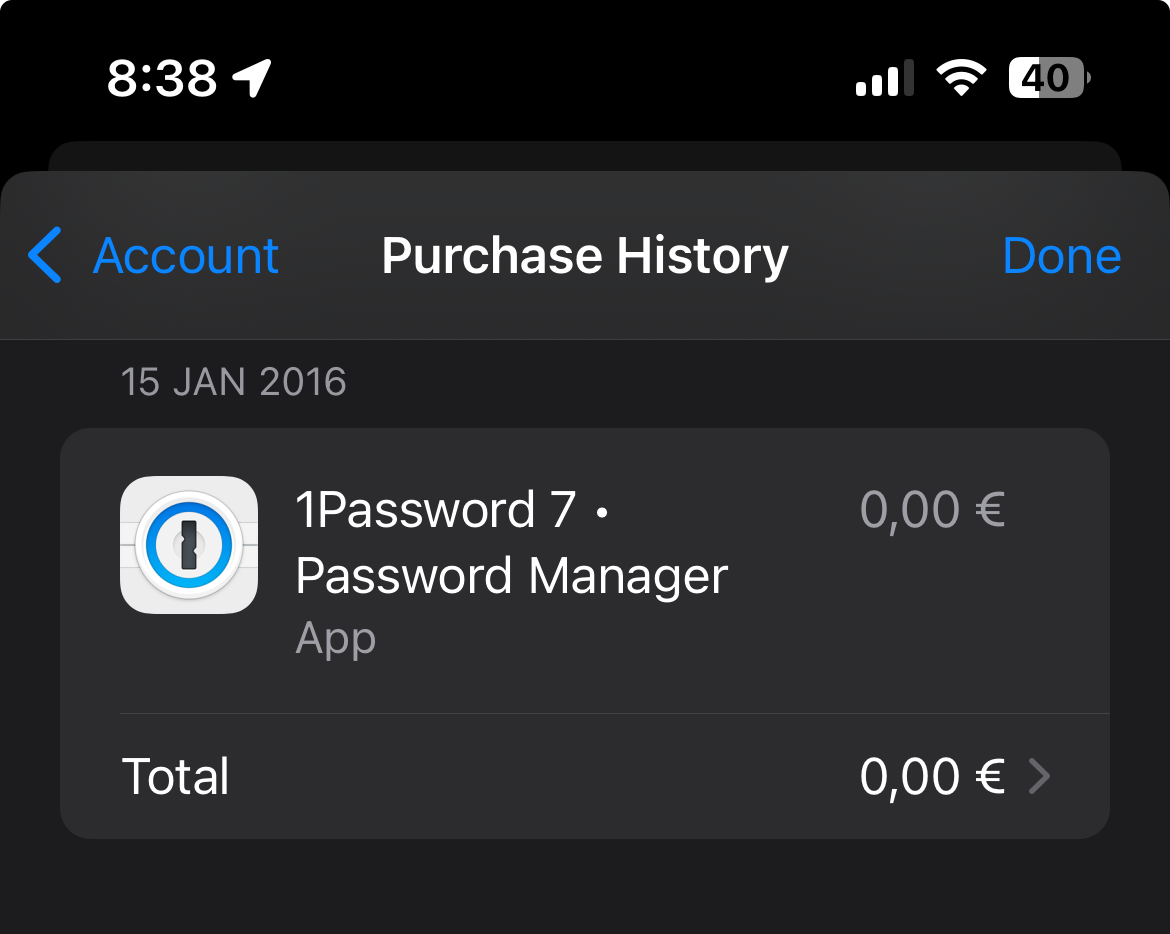Tap the Purchase History title
This screenshot has height=934, width=1170.
click(x=584, y=256)
